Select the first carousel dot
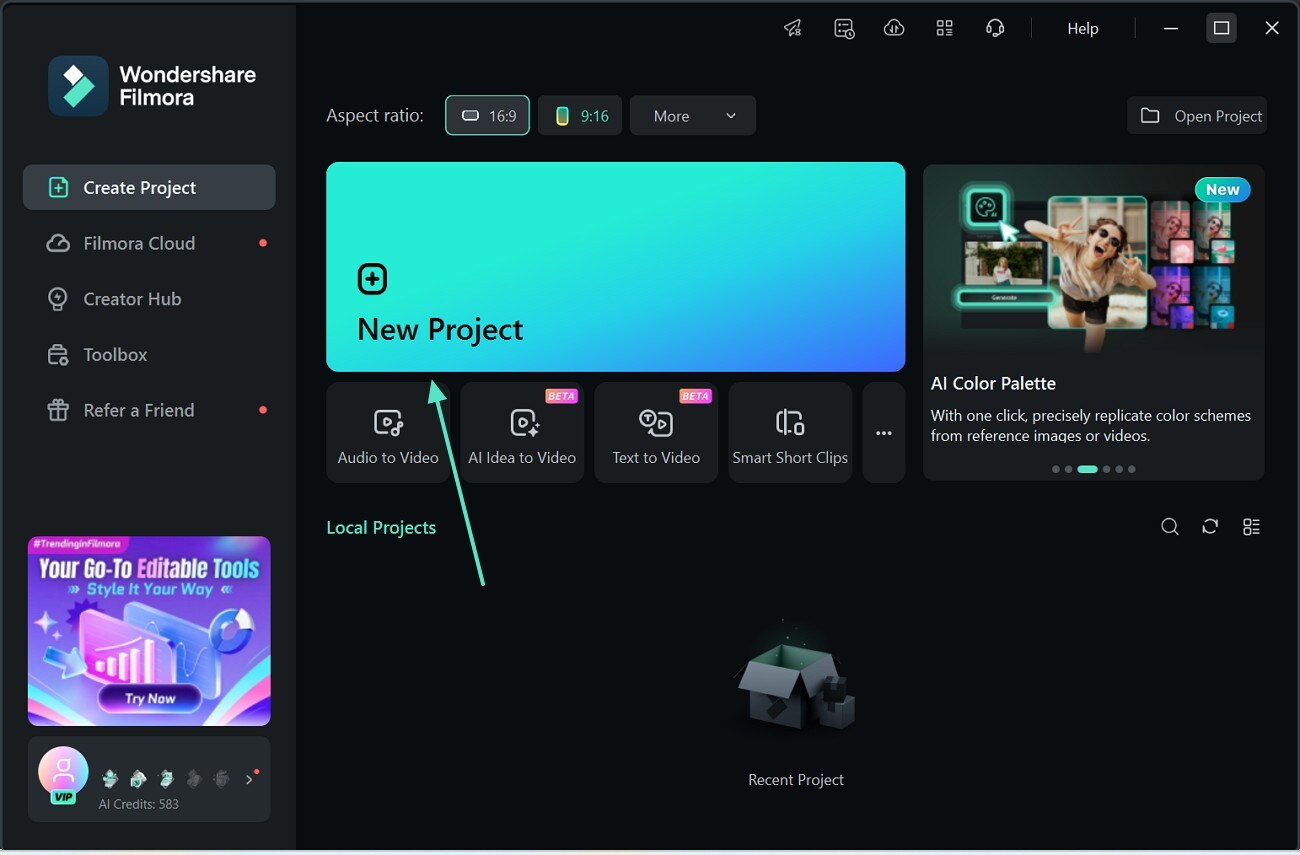The image size is (1300, 855). [x=1056, y=469]
